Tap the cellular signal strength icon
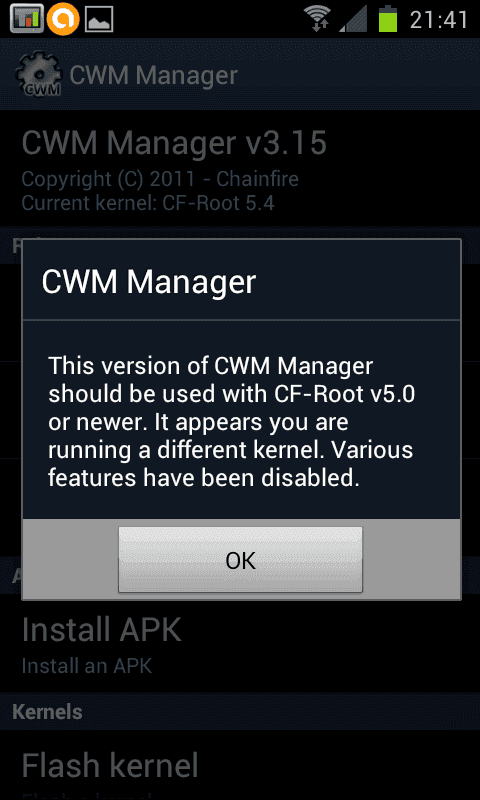 point(352,20)
